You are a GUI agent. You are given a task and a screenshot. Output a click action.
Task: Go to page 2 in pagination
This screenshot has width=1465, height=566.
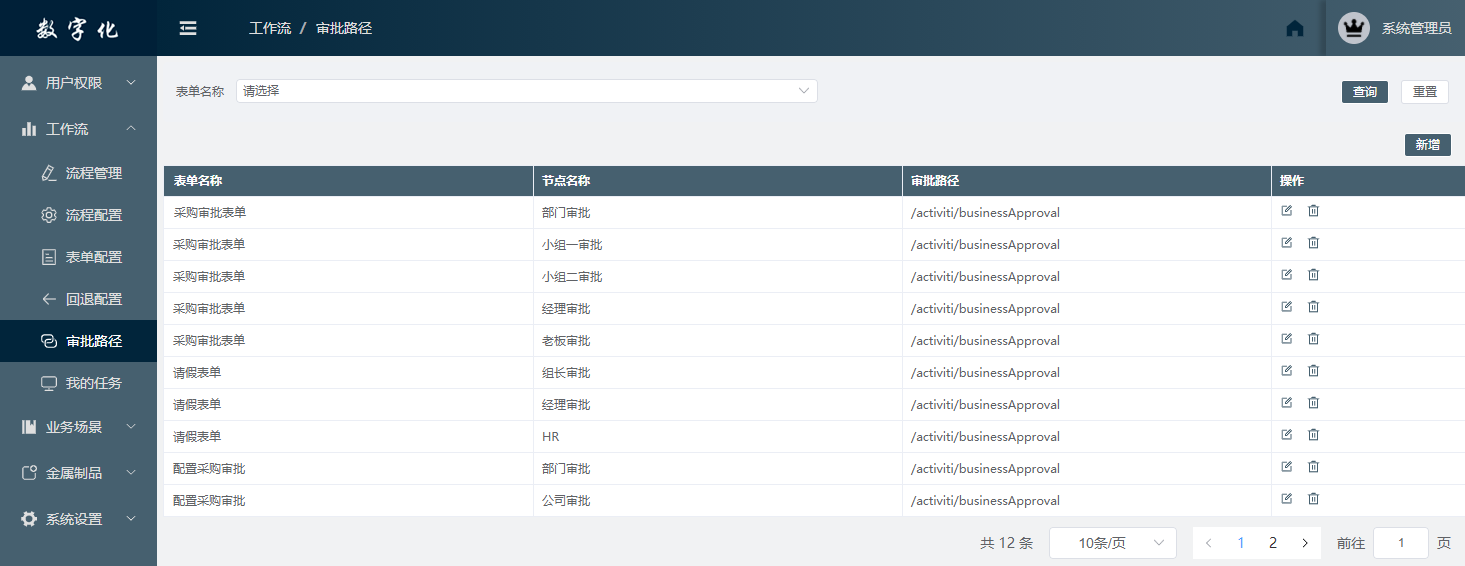click(1273, 543)
